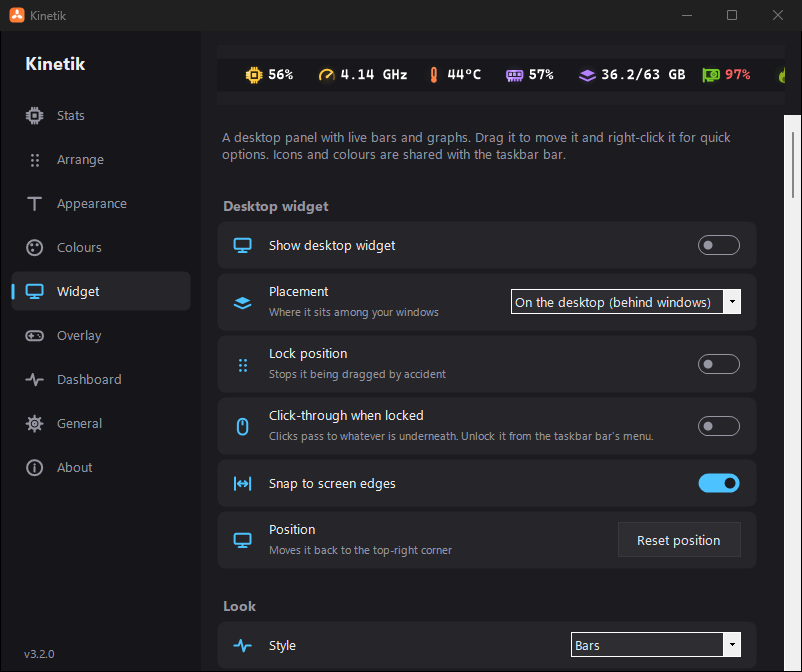This screenshot has width=802, height=672.
Task: Navigate to the Dashboard page
Action: [101, 379]
